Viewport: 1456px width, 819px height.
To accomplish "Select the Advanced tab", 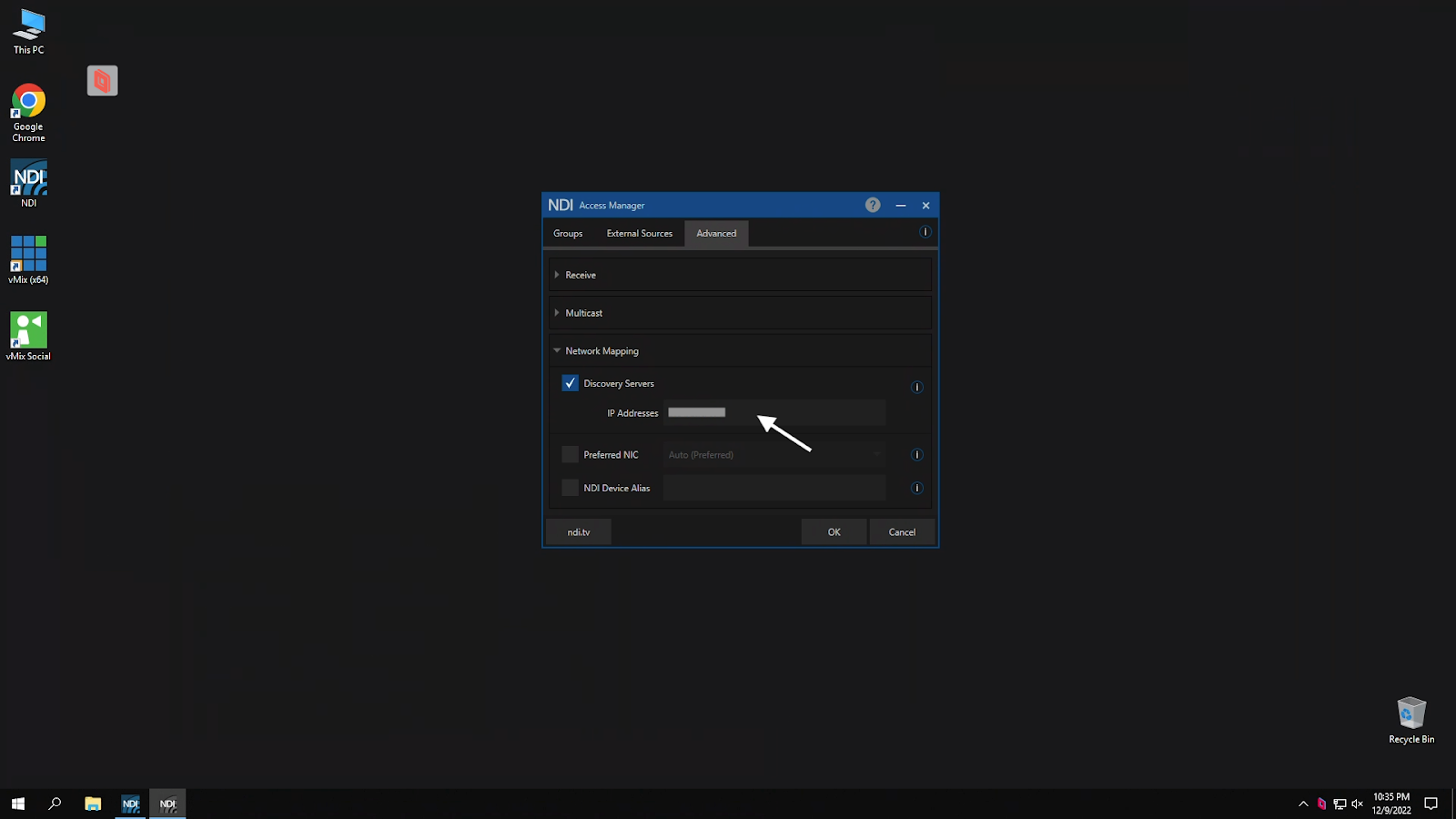I will click(716, 234).
